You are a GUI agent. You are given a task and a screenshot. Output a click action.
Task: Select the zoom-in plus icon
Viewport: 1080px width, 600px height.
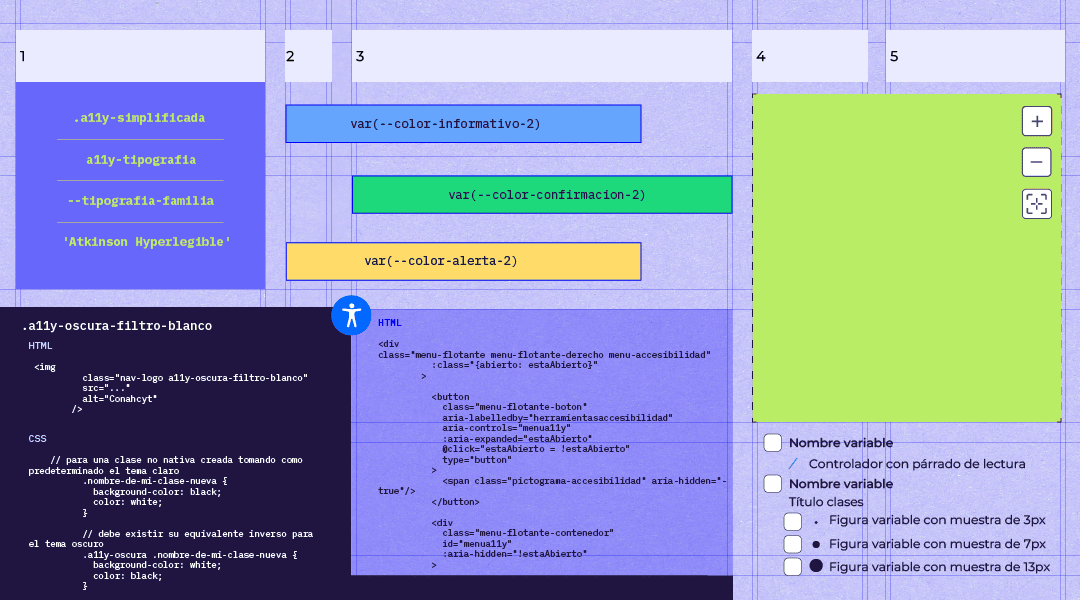click(1037, 120)
